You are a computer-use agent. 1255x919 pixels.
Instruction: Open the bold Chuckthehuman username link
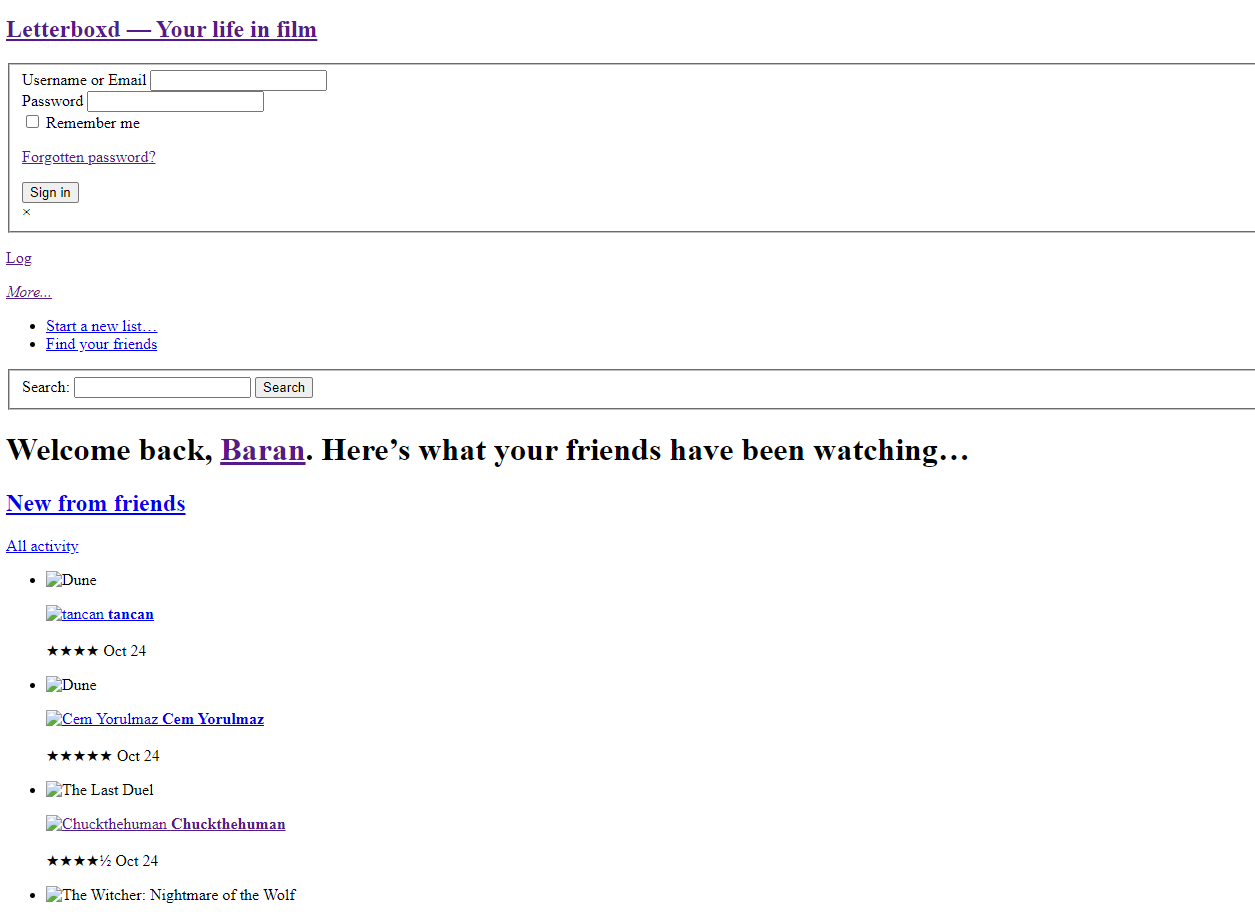[228, 824]
